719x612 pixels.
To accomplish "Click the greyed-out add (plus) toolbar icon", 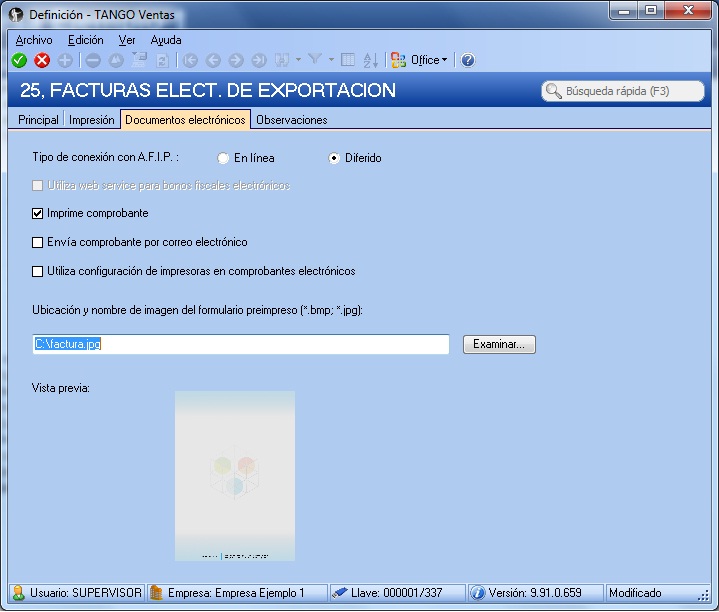I will click(x=65, y=61).
